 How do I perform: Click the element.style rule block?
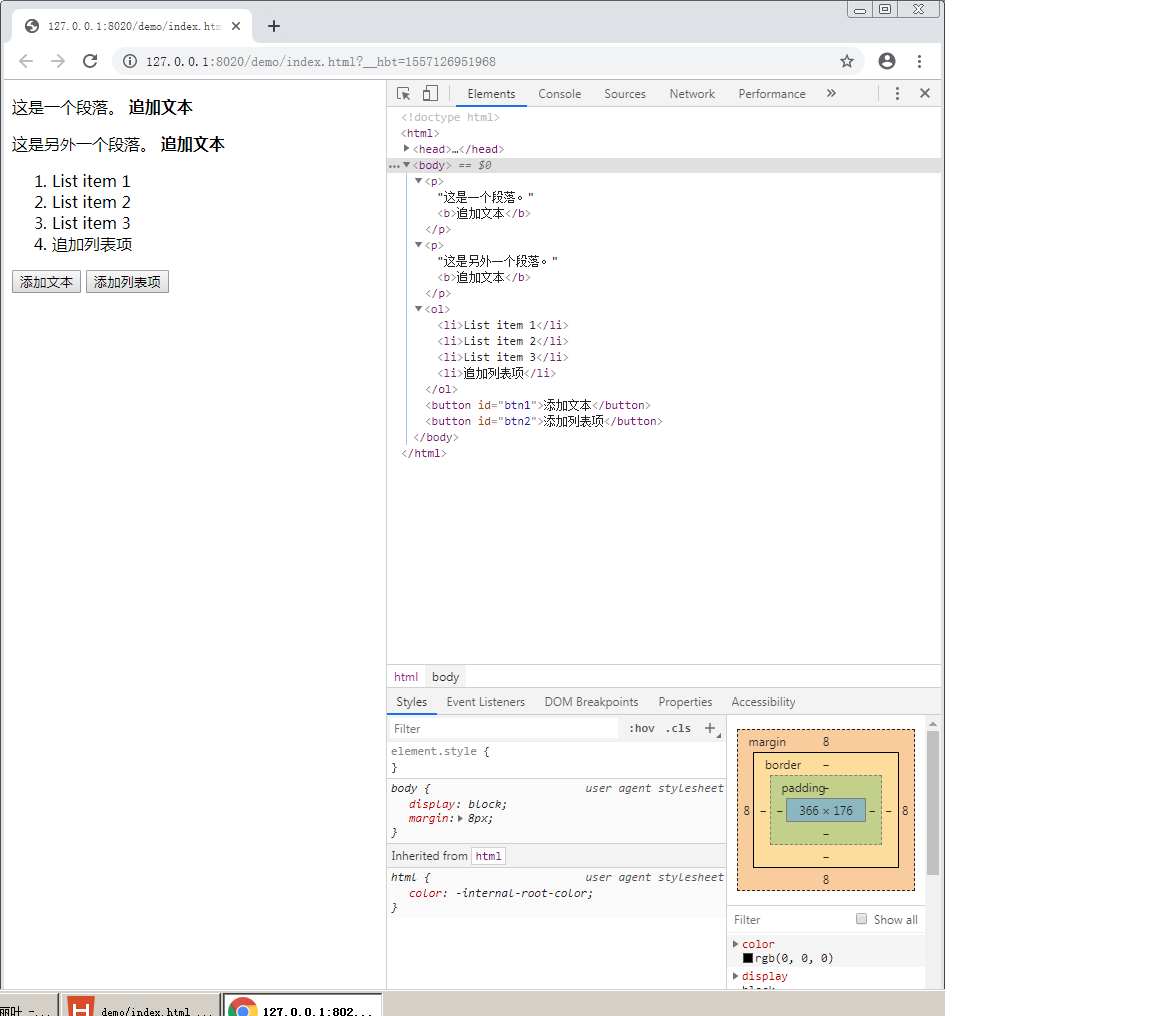556,759
